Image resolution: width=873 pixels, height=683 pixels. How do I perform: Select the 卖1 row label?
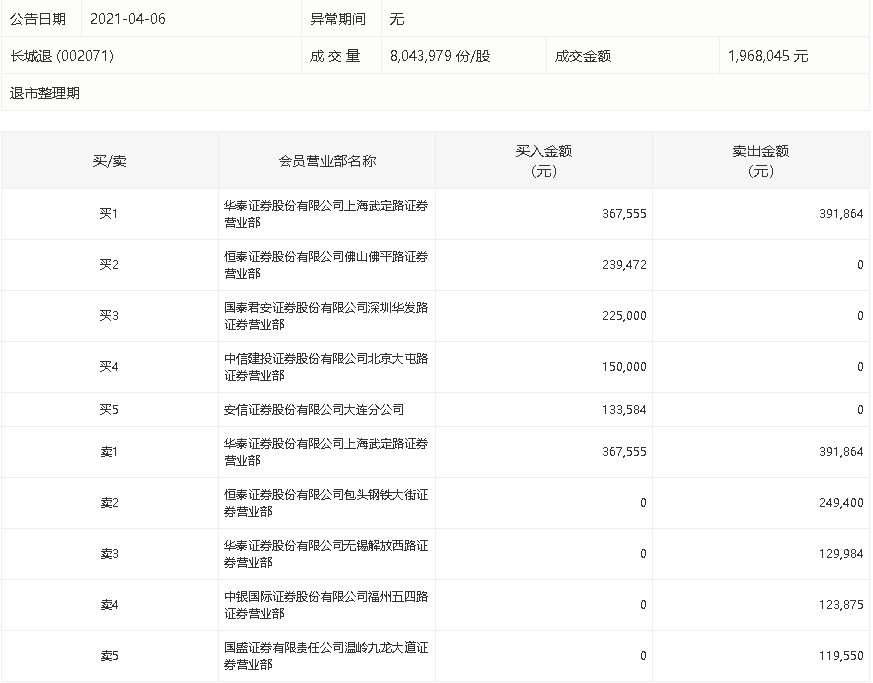[109, 452]
